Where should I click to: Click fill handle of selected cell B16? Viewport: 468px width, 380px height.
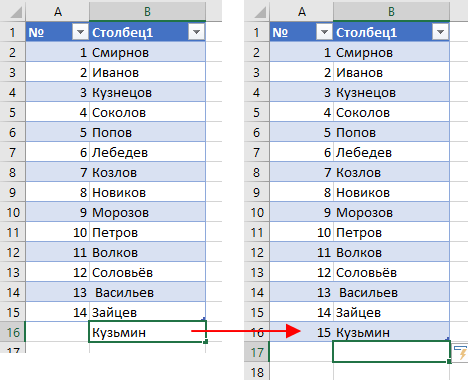click(206, 342)
